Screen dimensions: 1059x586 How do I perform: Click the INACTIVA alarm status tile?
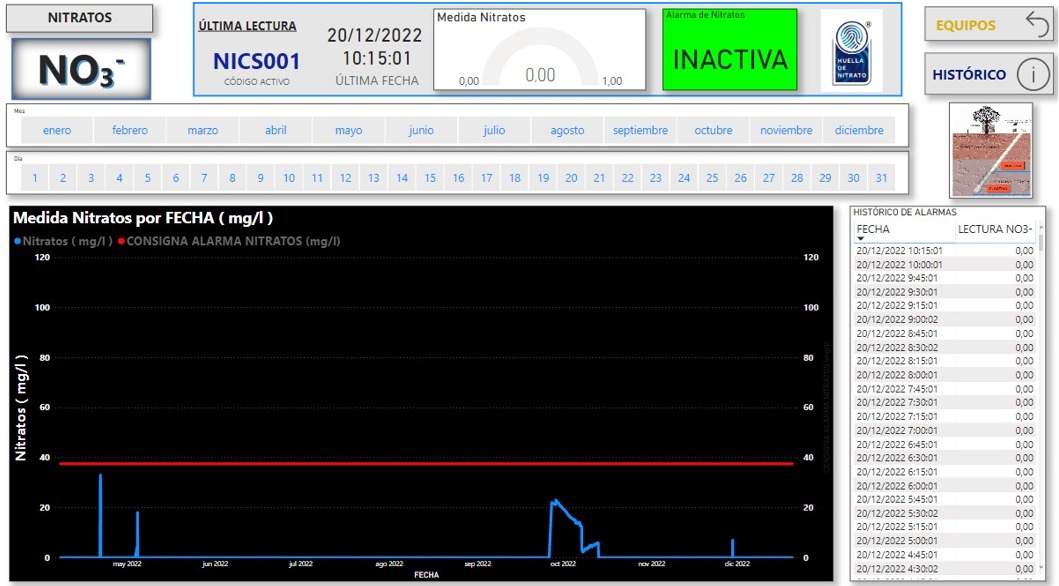coord(729,50)
